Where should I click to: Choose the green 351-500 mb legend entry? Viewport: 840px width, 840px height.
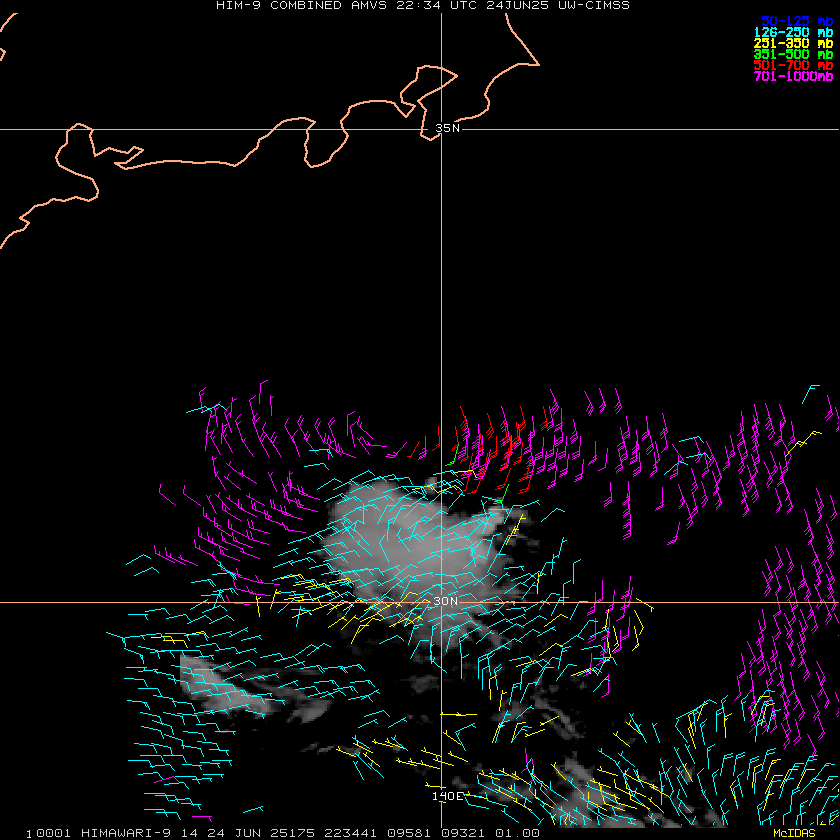(x=796, y=54)
